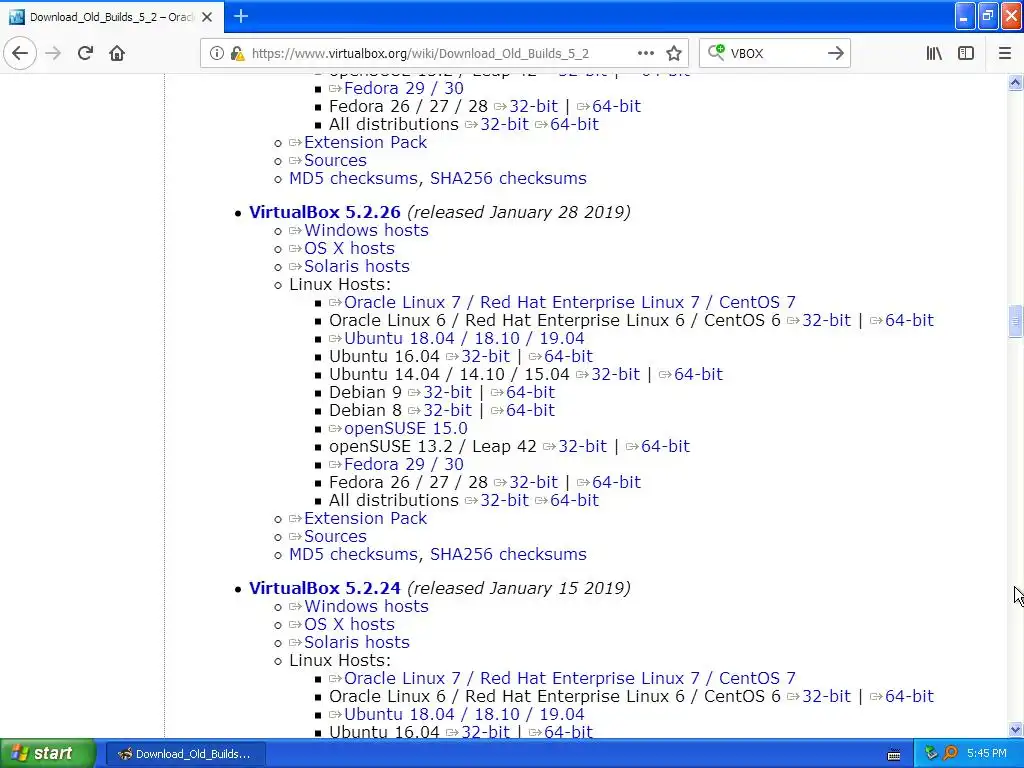Download 5.2.26 Windows hosts
The width and height of the screenshot is (1024, 768).
[x=366, y=231]
